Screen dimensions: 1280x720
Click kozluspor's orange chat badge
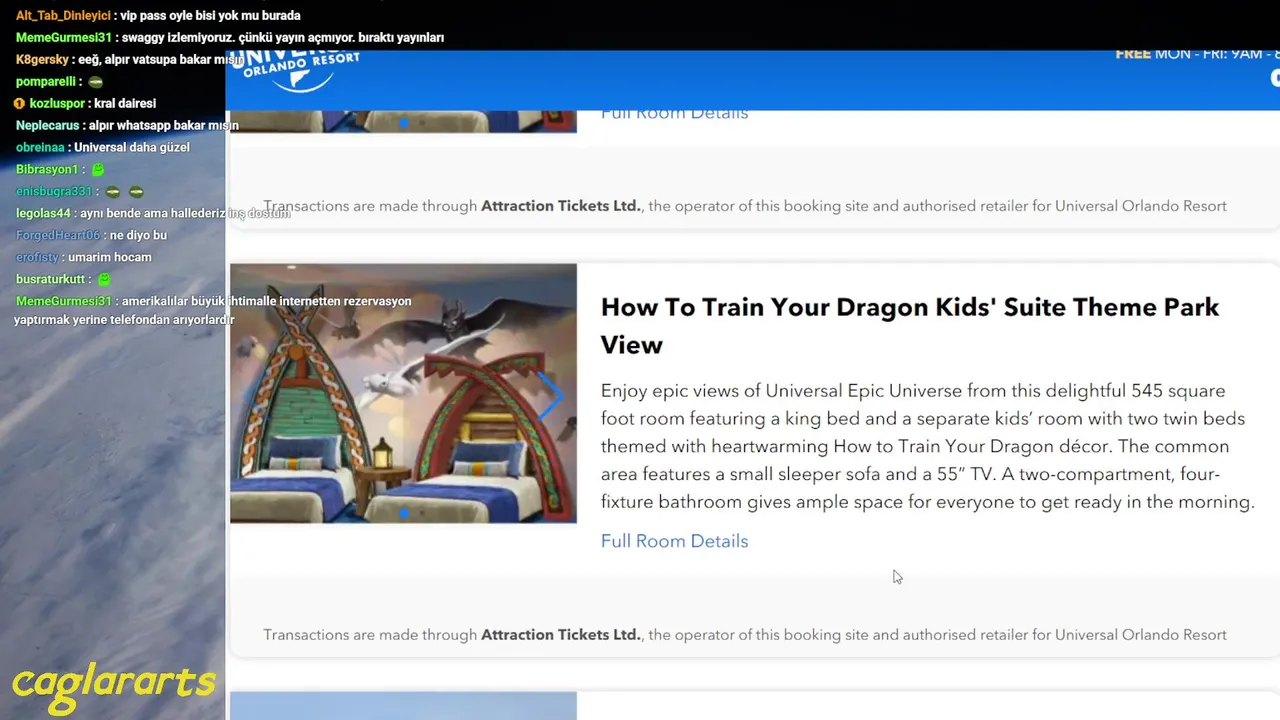19,104
